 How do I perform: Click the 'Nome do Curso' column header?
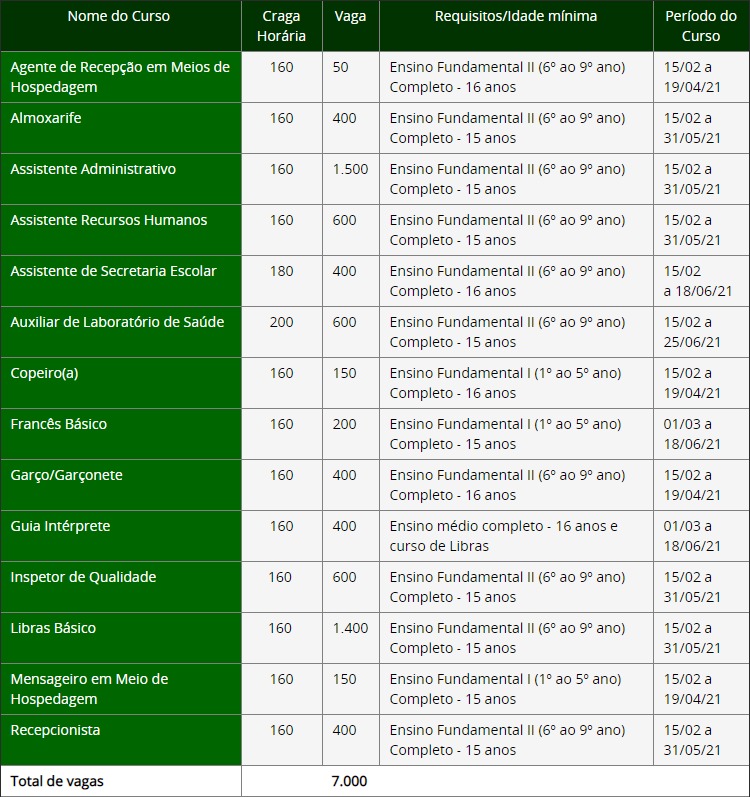(119, 17)
